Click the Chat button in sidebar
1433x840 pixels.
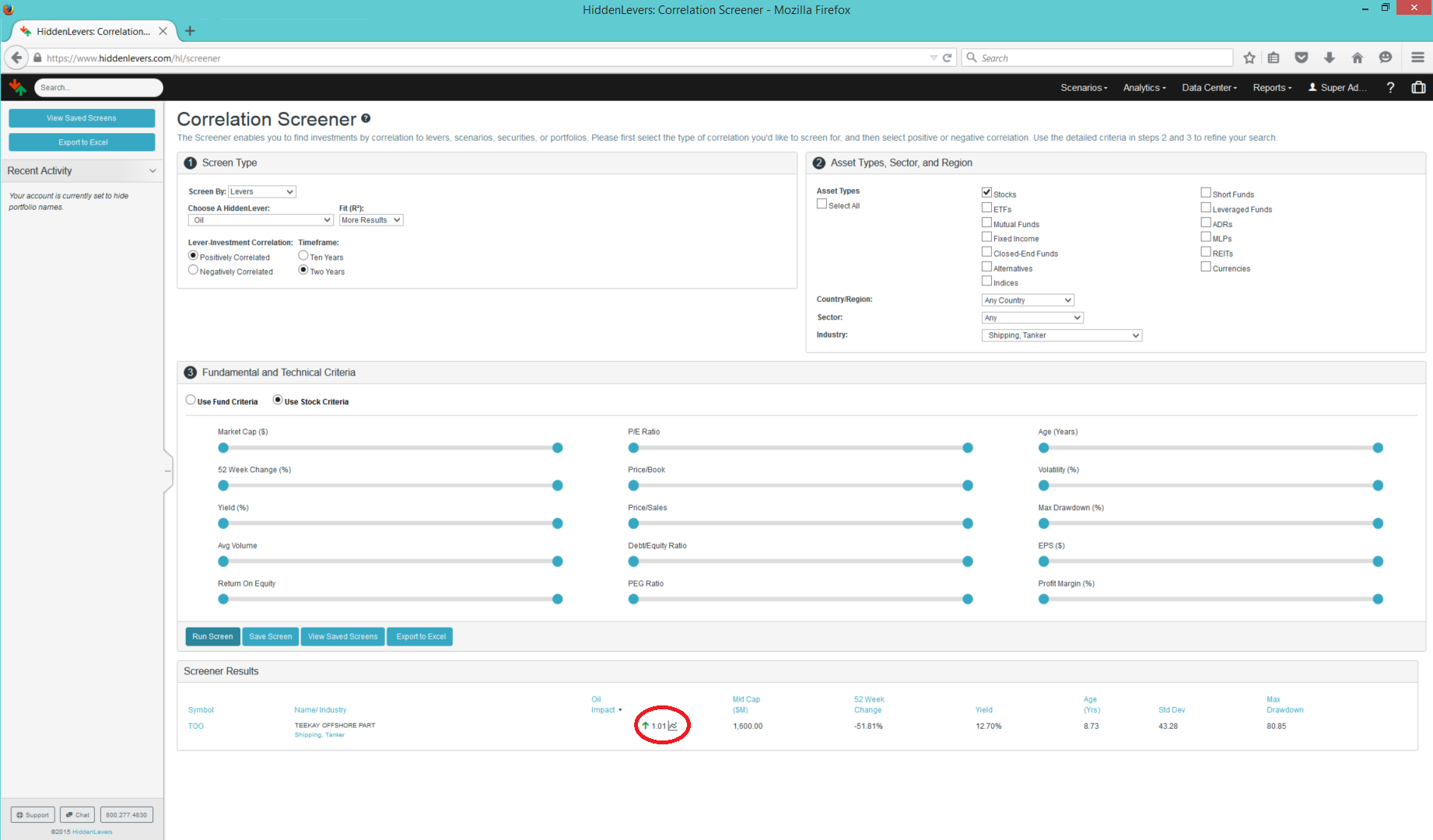click(x=77, y=815)
